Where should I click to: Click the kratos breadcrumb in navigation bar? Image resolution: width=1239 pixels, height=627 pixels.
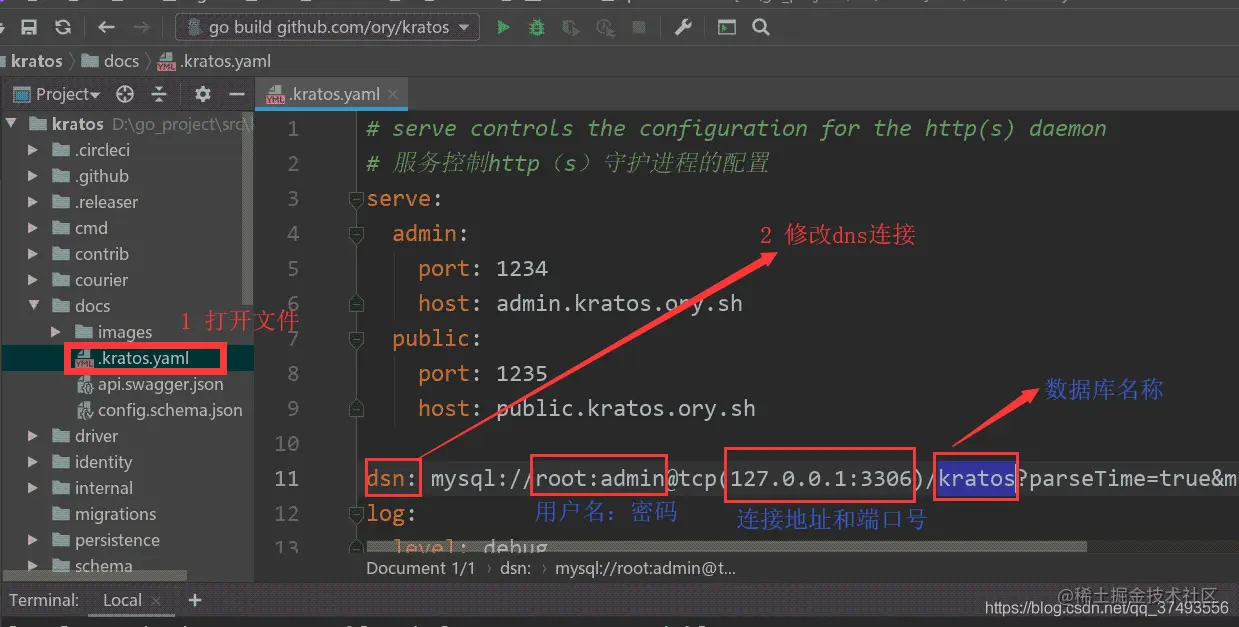click(x=37, y=61)
